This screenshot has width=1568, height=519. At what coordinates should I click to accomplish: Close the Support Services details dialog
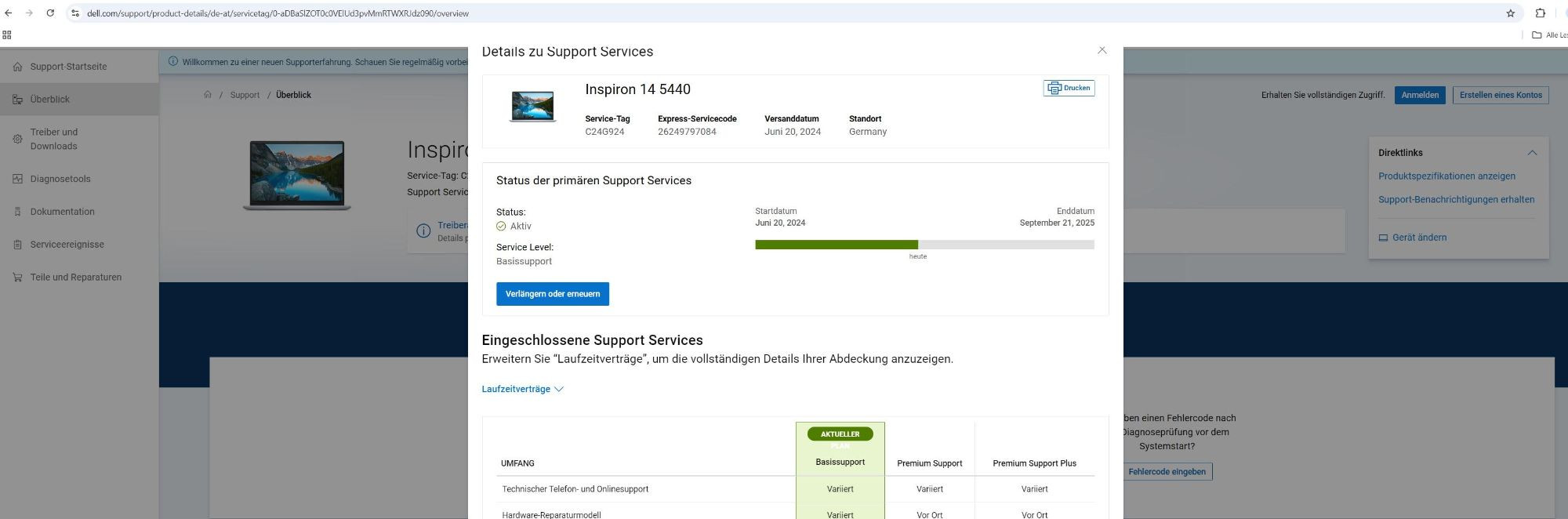pyautogui.click(x=1102, y=50)
